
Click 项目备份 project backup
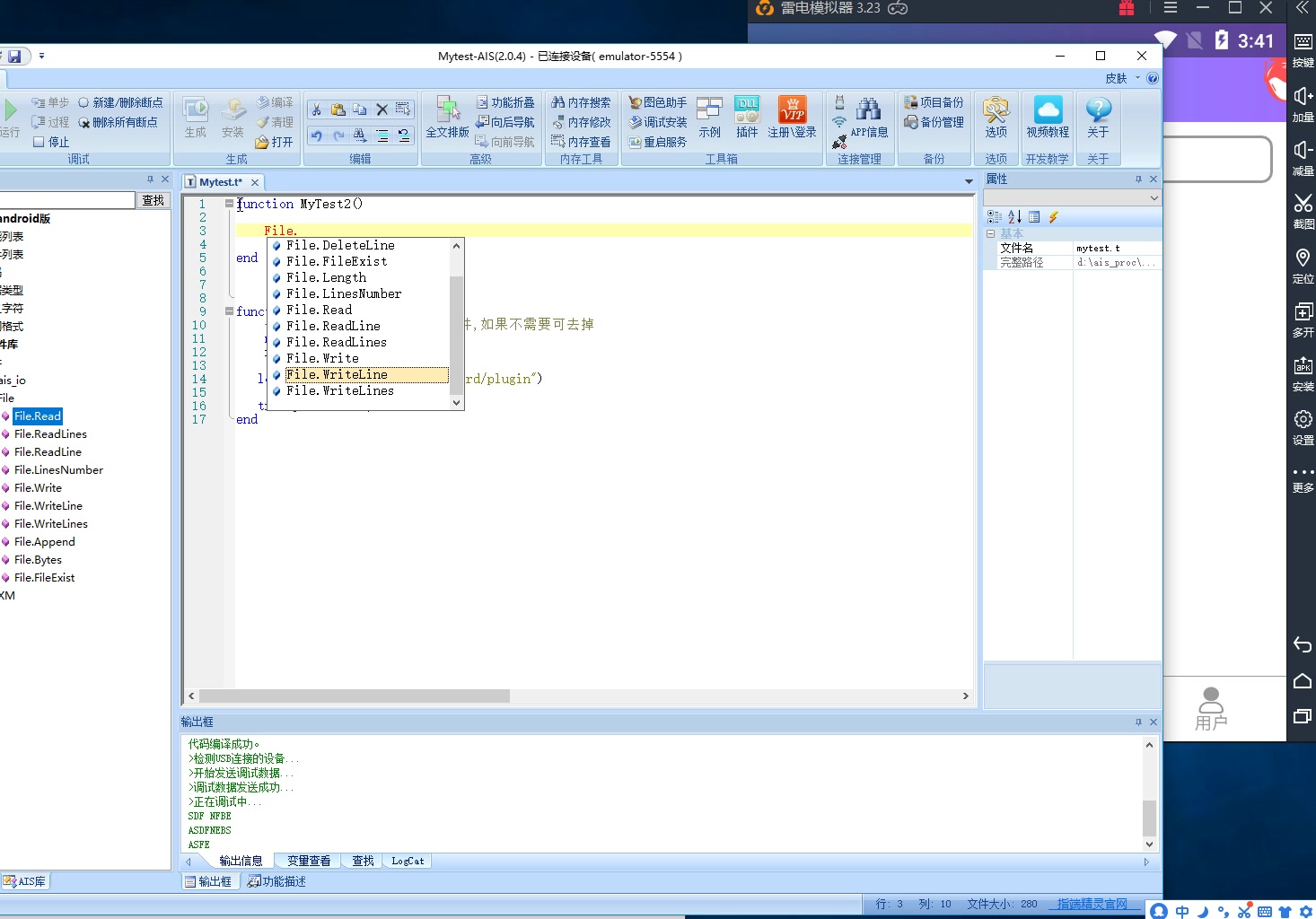934,102
